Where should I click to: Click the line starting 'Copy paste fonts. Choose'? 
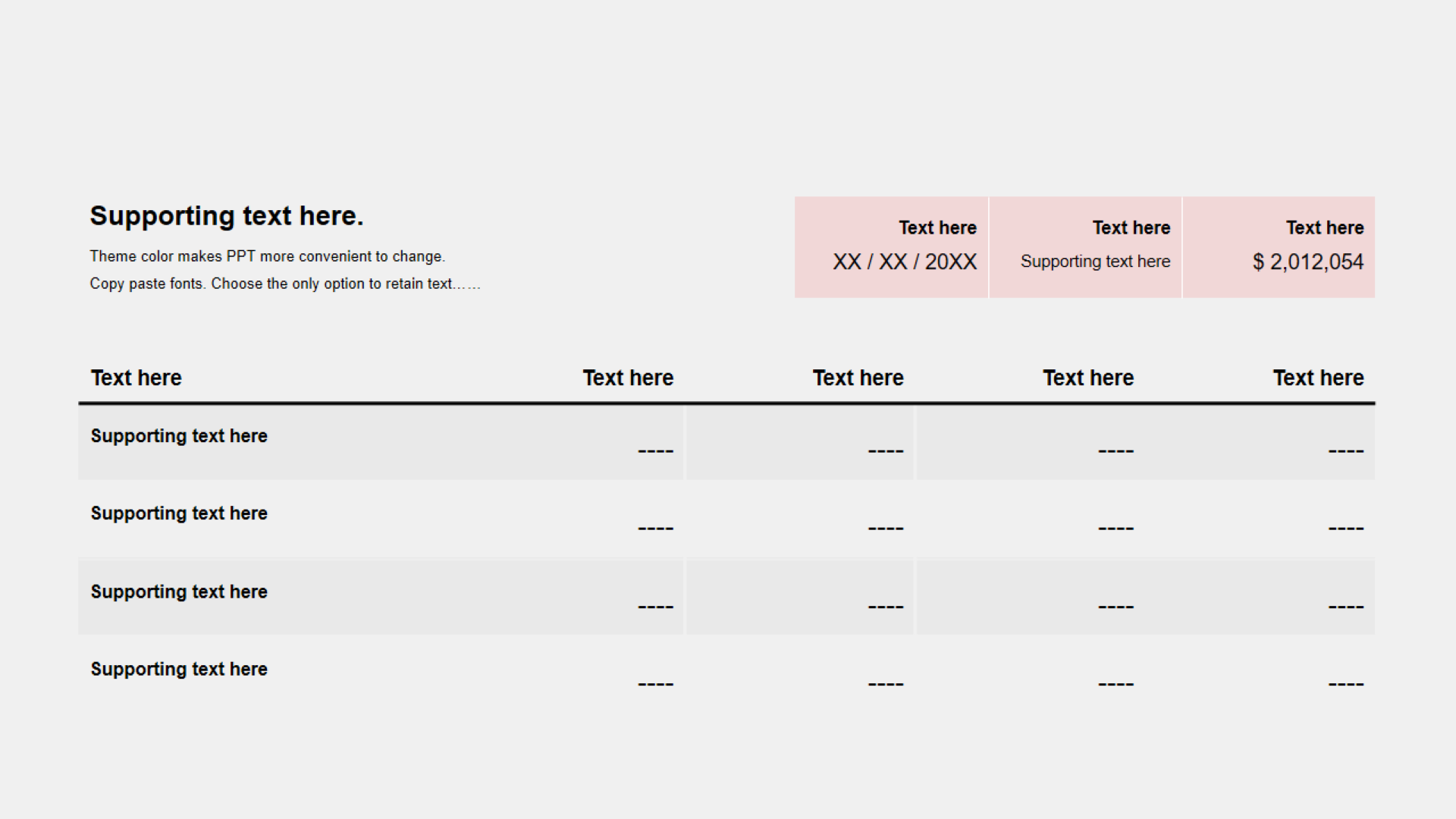(285, 284)
